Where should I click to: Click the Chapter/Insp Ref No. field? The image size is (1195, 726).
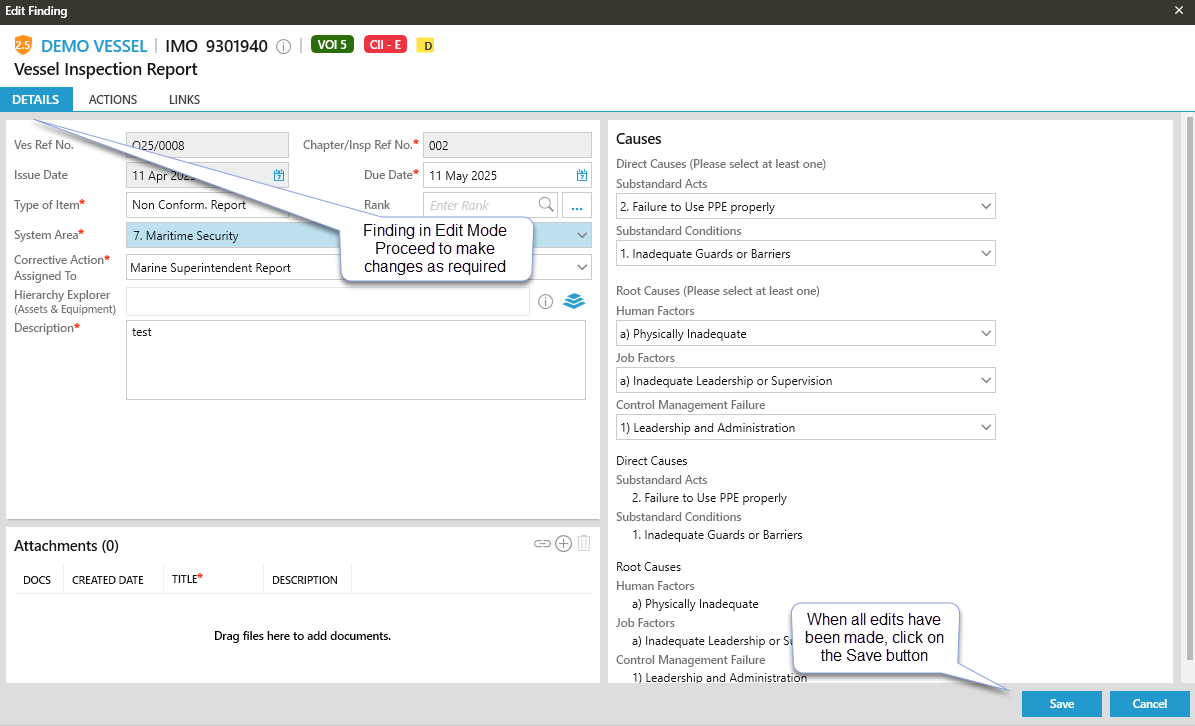(507, 145)
